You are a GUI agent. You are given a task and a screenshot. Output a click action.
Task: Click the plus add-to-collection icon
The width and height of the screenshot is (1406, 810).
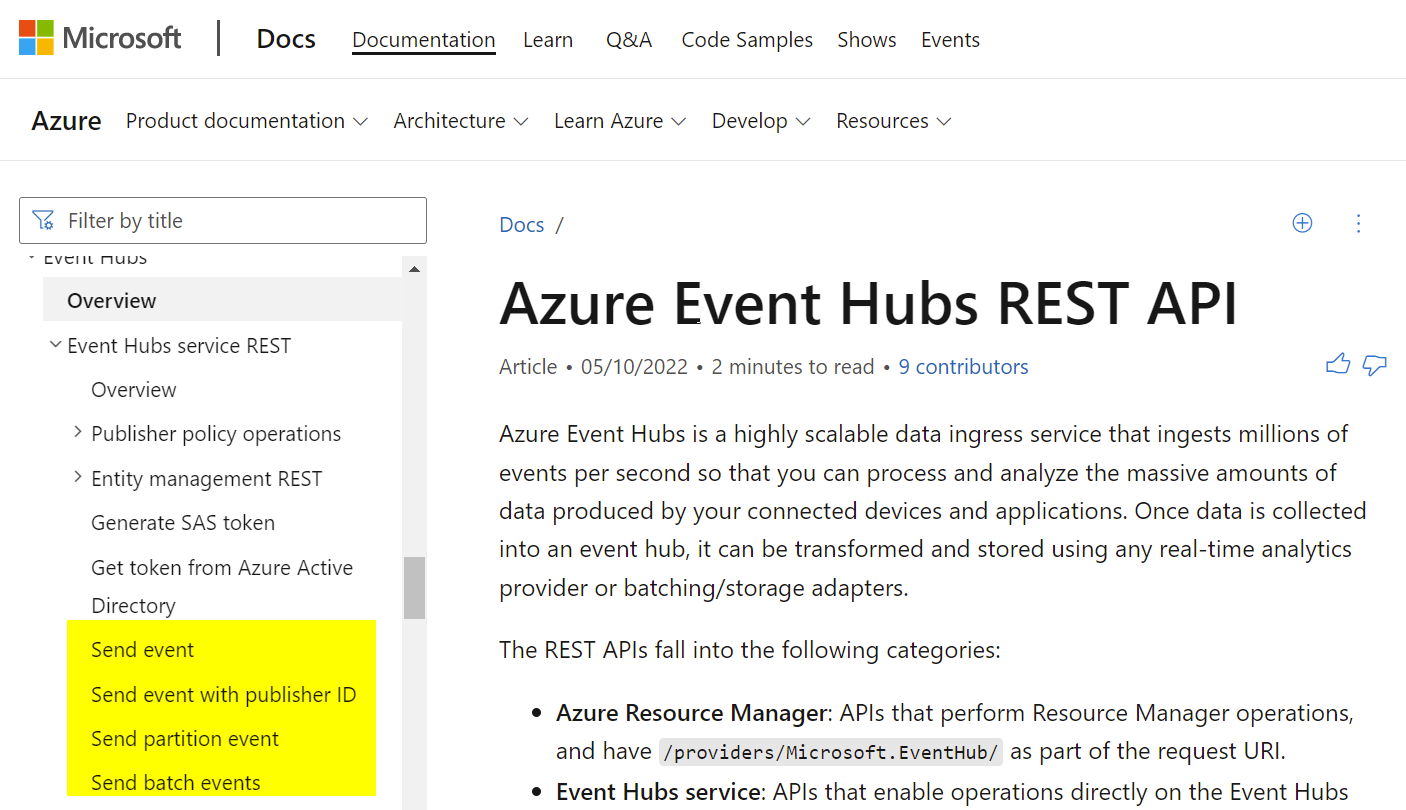[x=1302, y=223]
